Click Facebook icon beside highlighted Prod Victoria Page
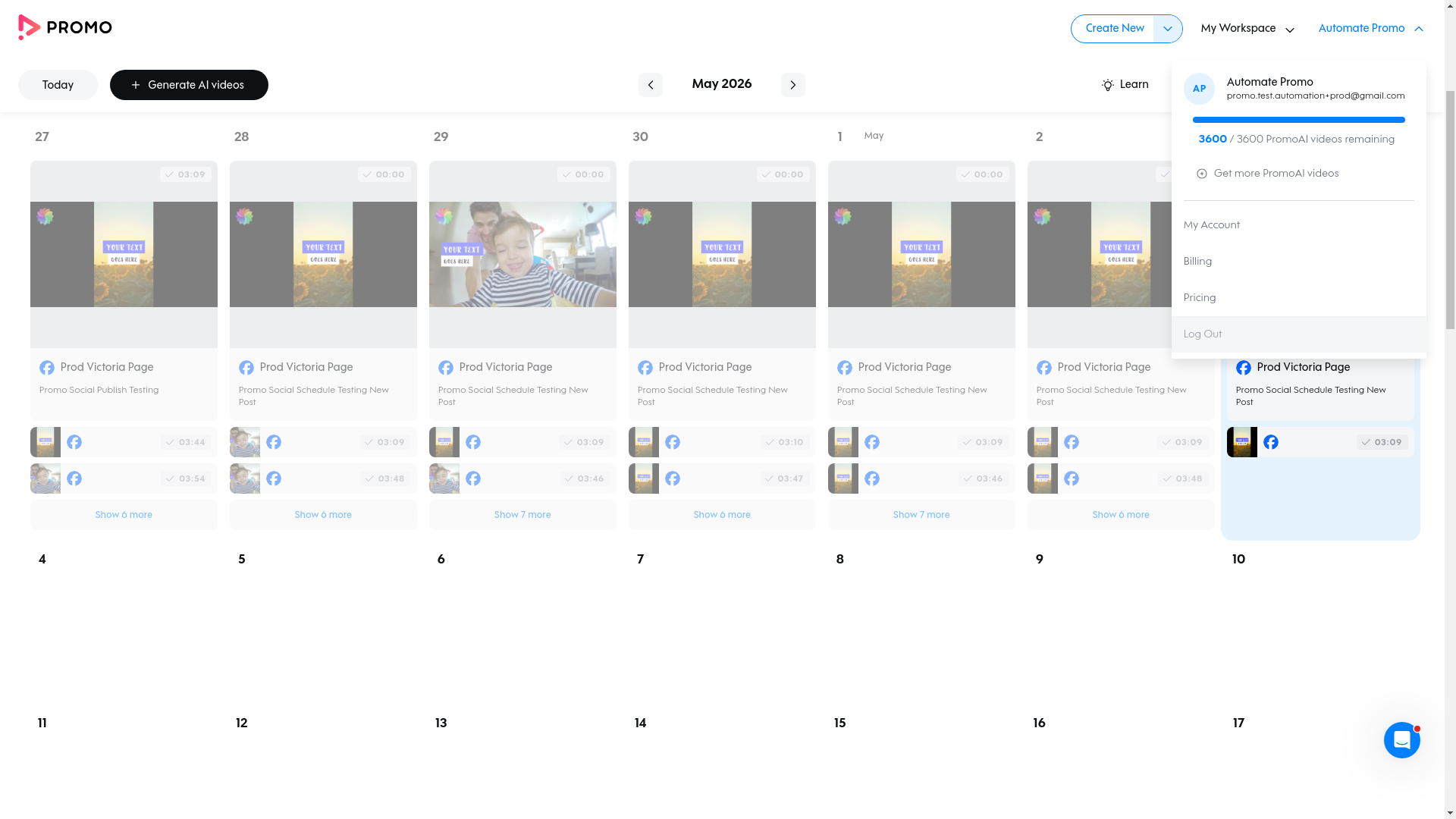1456x819 pixels. (x=1244, y=368)
